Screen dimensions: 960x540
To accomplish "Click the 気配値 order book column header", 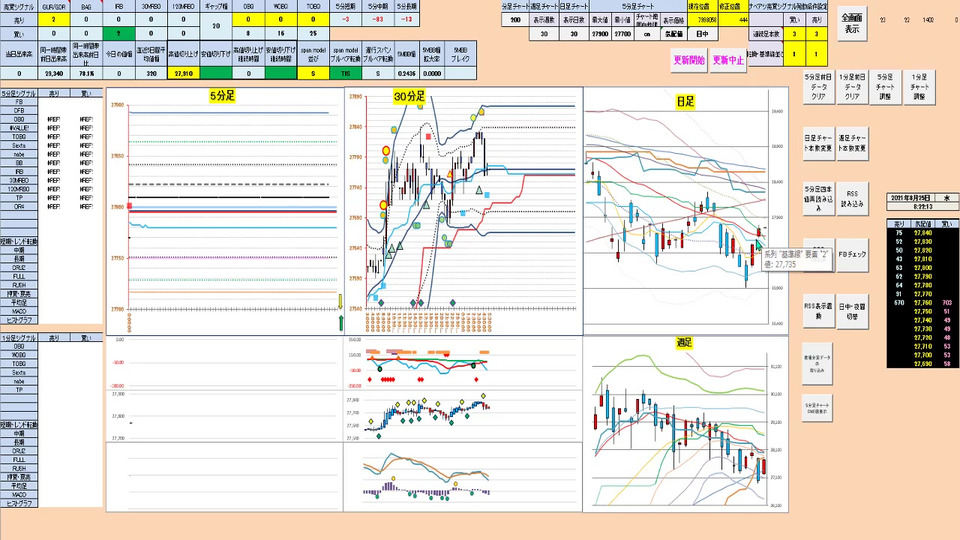I will (x=923, y=225).
